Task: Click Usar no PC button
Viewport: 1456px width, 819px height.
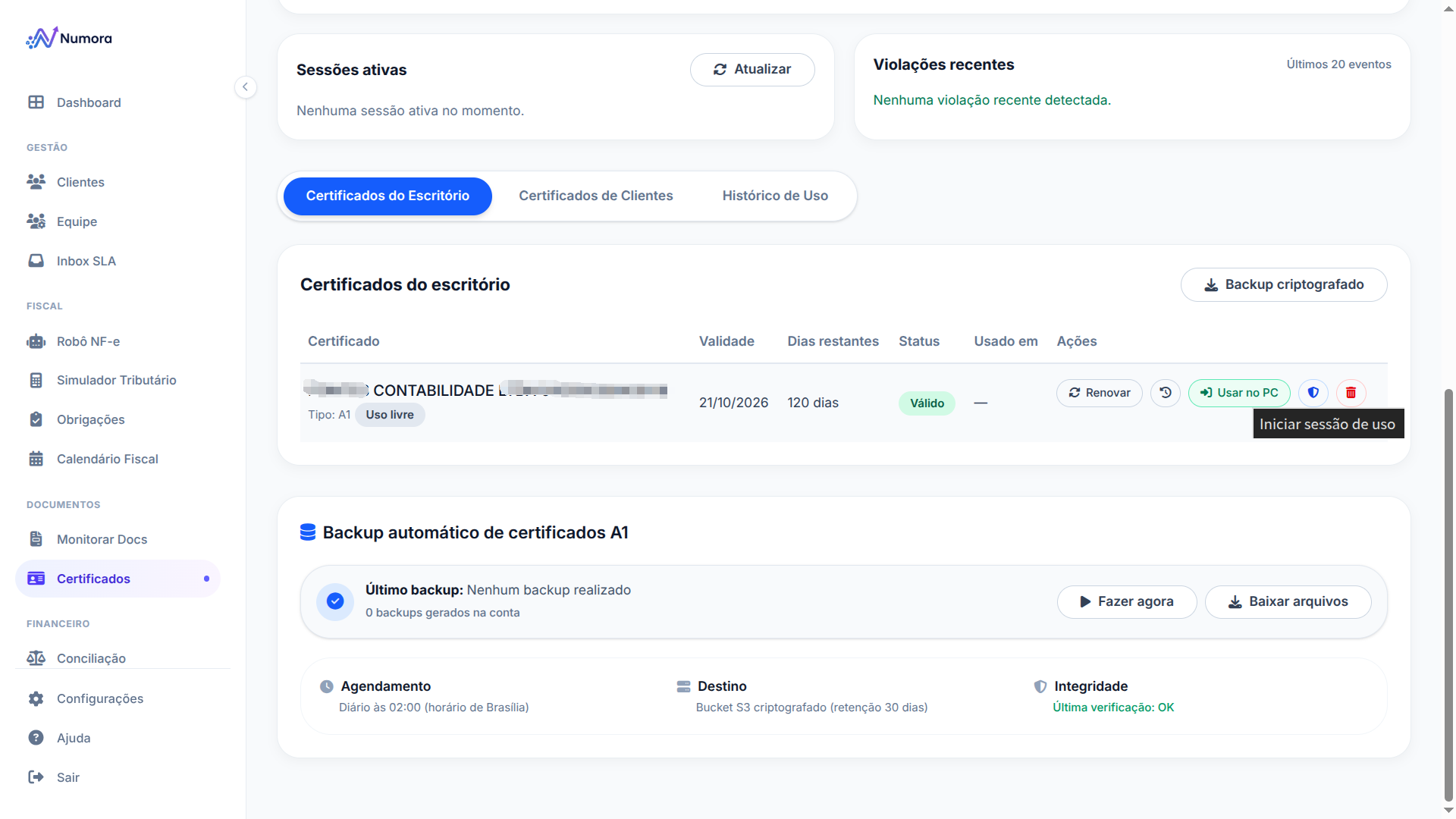Action: click(x=1239, y=393)
